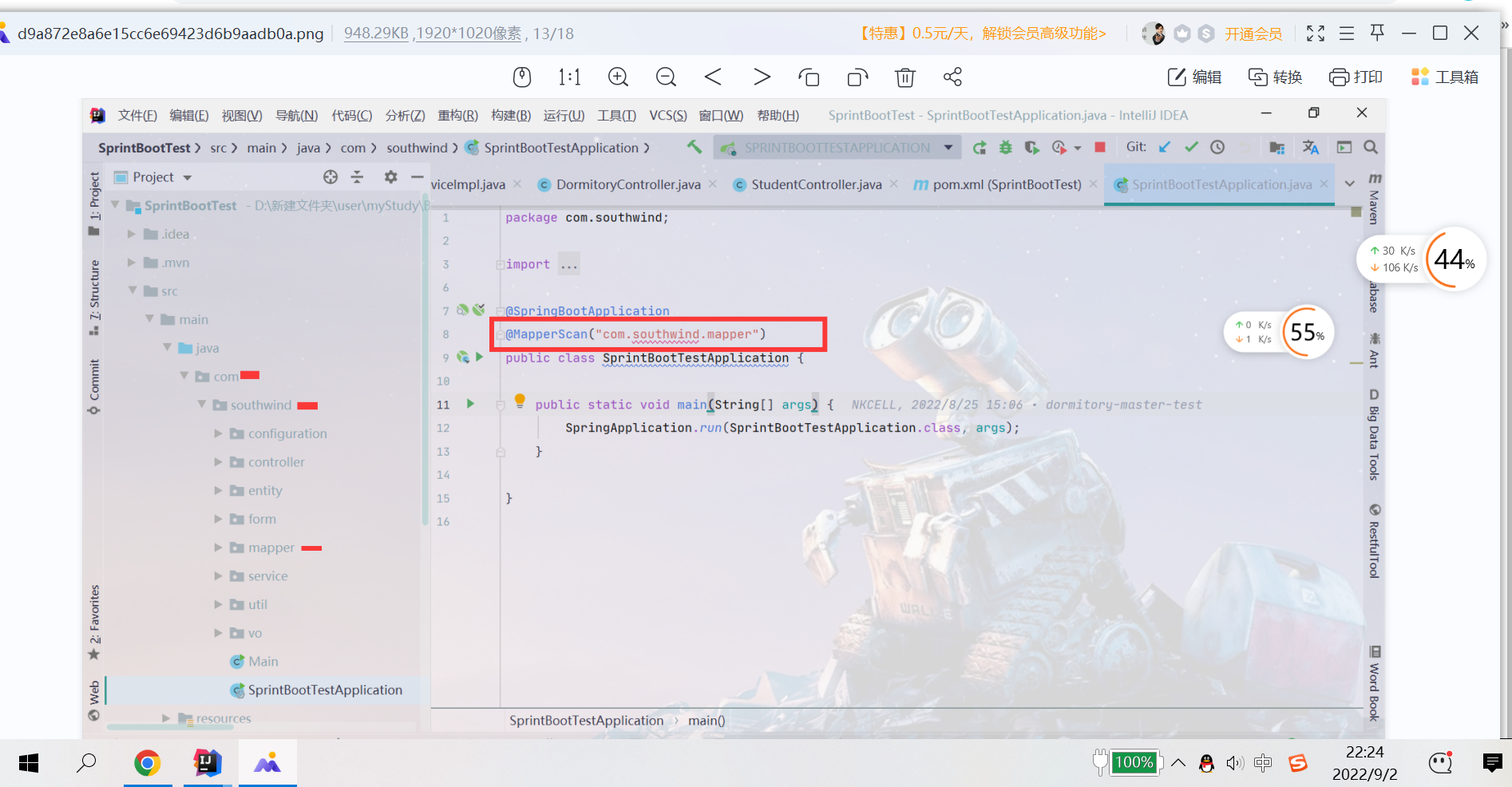Open the Windows Start menu
The image size is (1512, 787).
[x=29, y=763]
